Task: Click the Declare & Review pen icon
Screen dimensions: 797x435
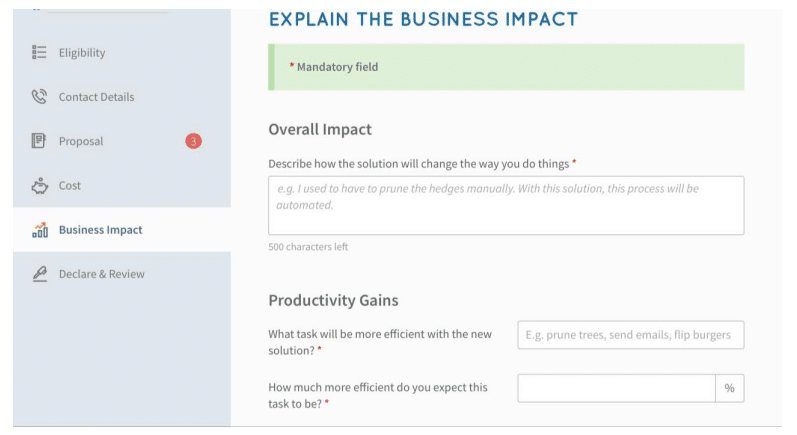Action: coord(40,274)
